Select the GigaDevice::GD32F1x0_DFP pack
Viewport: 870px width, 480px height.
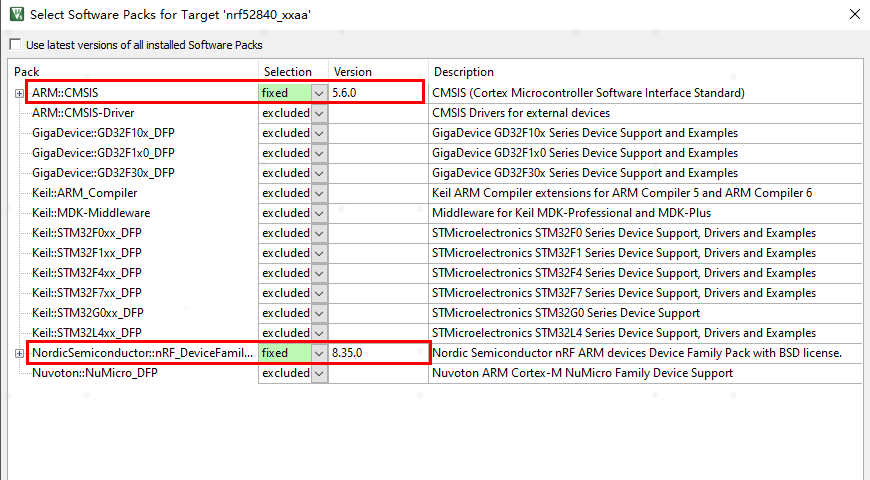tap(103, 153)
